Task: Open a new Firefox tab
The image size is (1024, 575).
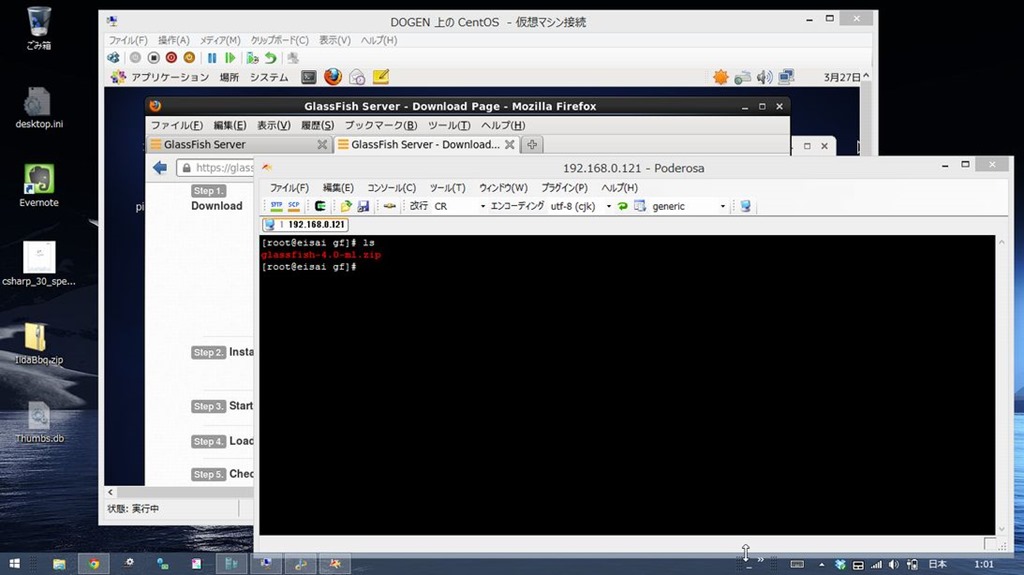Action: (532, 145)
